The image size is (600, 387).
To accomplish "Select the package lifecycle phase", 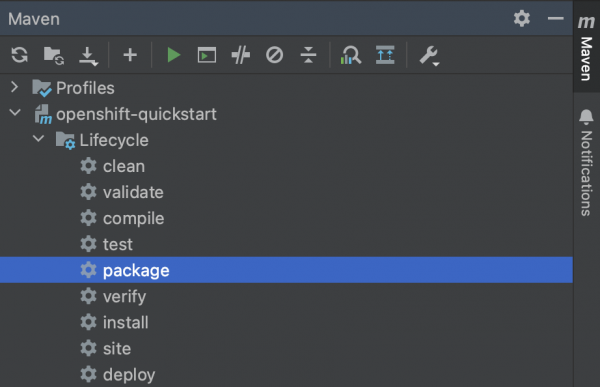I will point(286,270).
